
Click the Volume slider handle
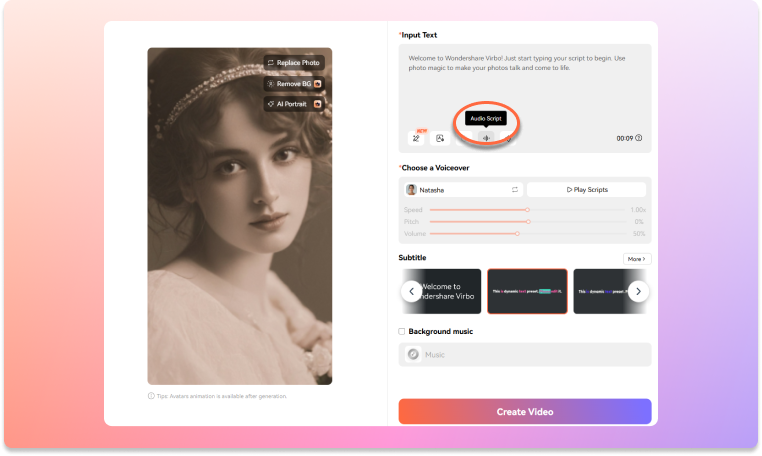518,234
